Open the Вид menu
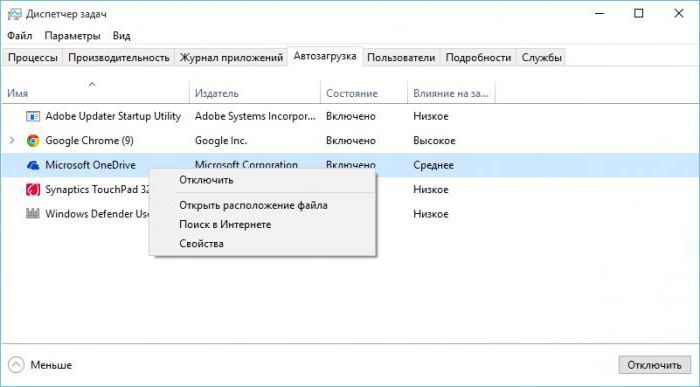Screen dimensions: 700x387 (x=121, y=36)
